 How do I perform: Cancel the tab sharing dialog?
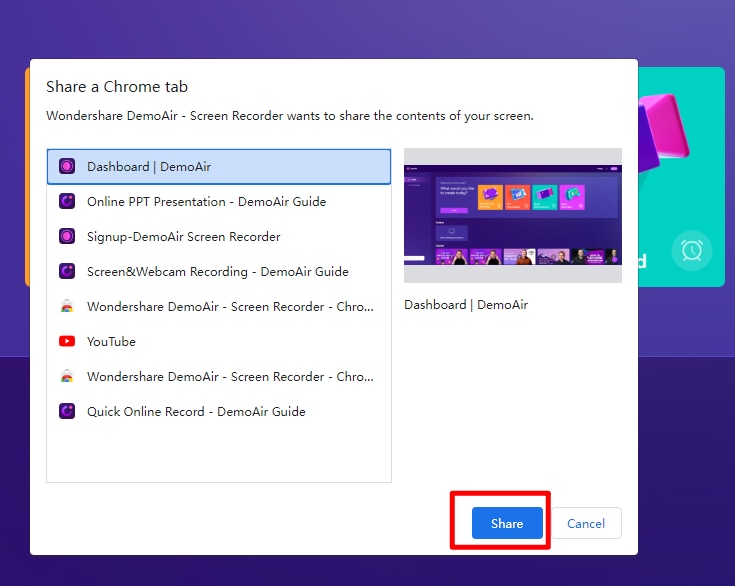[586, 523]
